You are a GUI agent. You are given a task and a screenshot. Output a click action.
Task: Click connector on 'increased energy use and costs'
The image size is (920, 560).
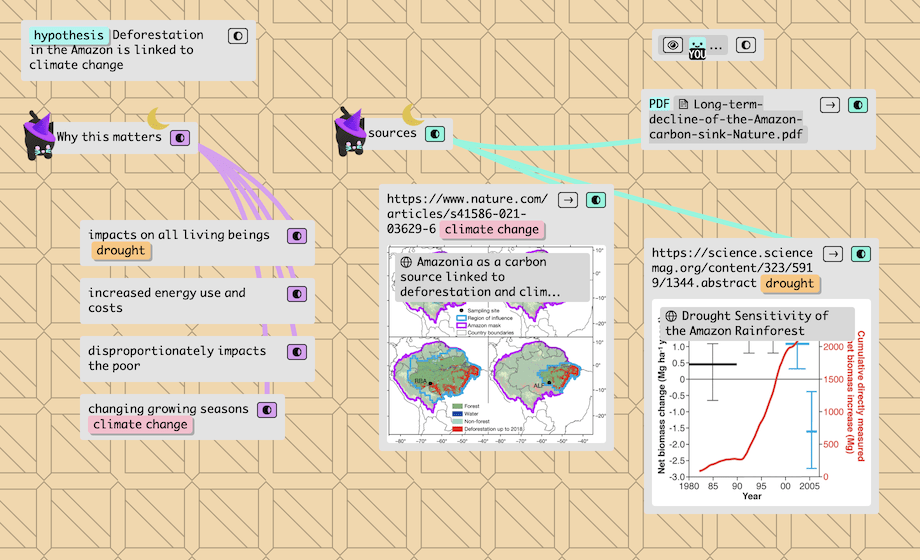(297, 294)
